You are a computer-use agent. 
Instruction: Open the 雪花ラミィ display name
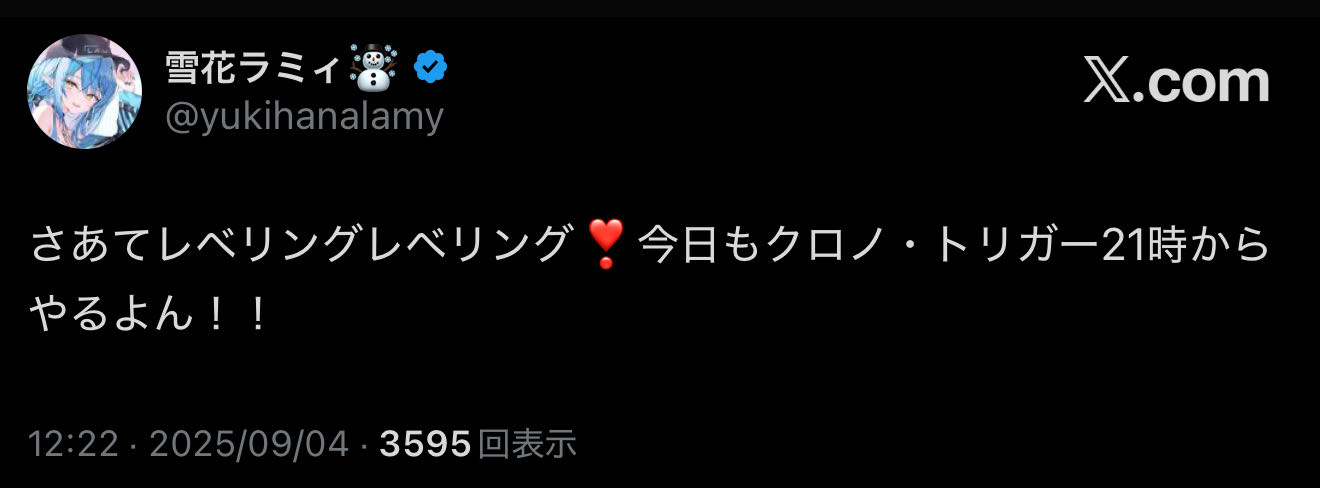coord(255,68)
